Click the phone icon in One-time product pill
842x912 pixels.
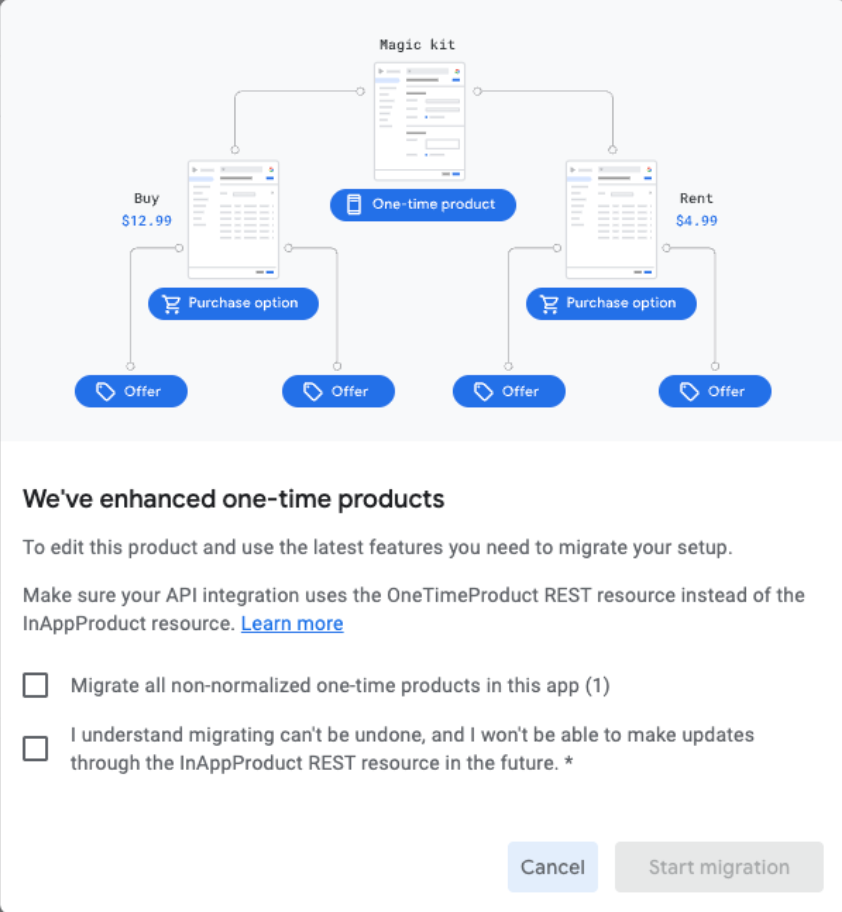point(354,205)
